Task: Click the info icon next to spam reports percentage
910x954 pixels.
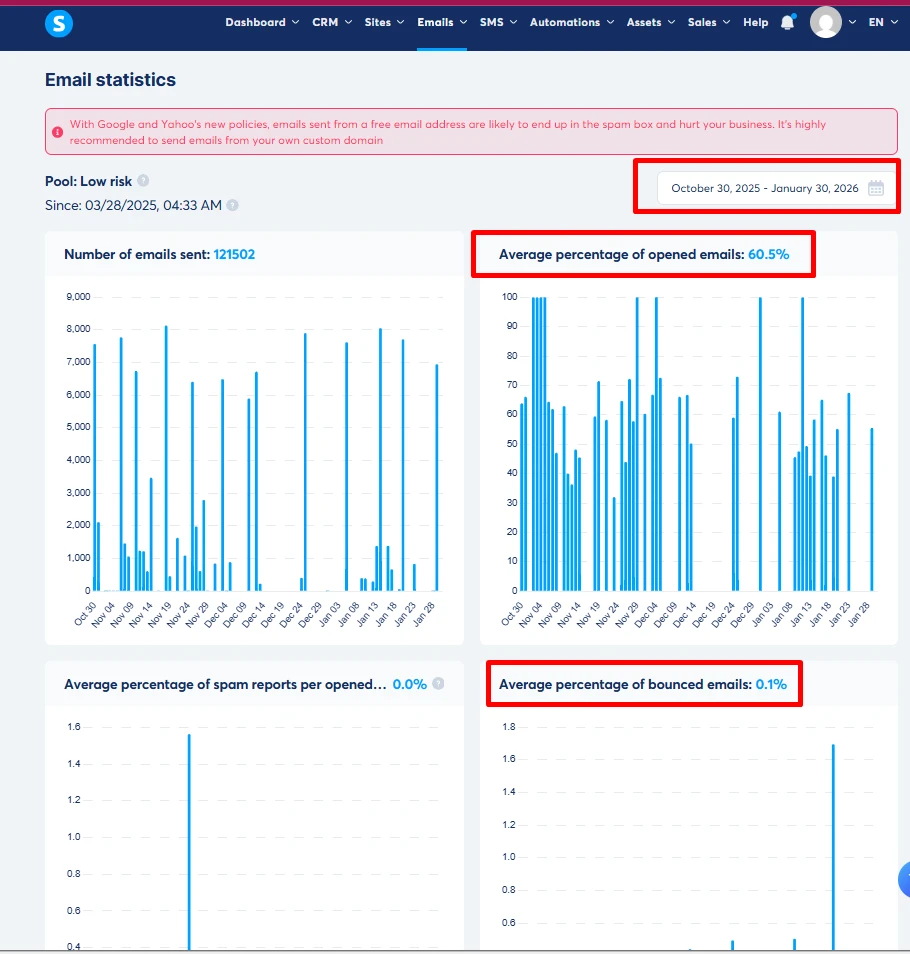Action: coord(437,684)
